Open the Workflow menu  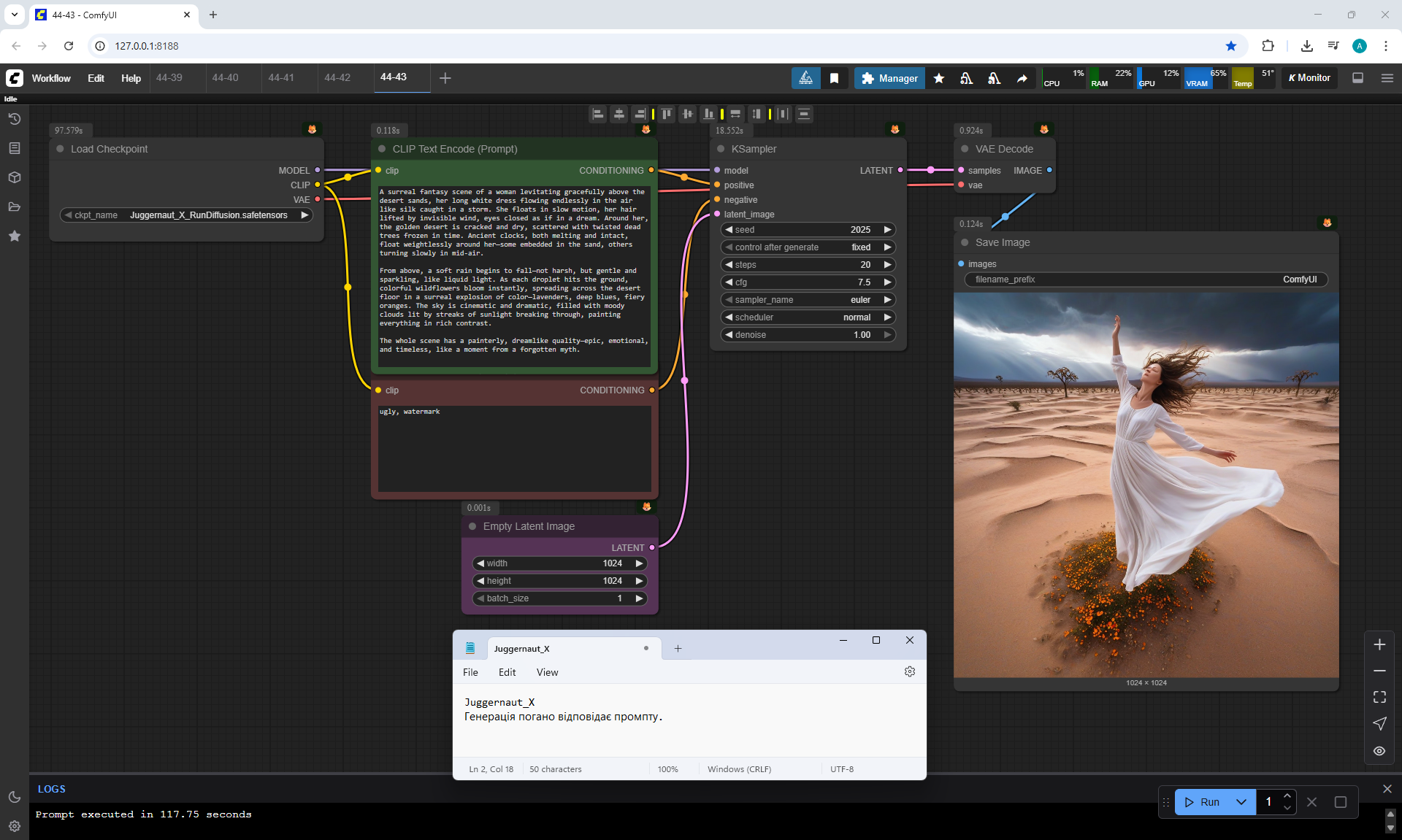pos(51,78)
